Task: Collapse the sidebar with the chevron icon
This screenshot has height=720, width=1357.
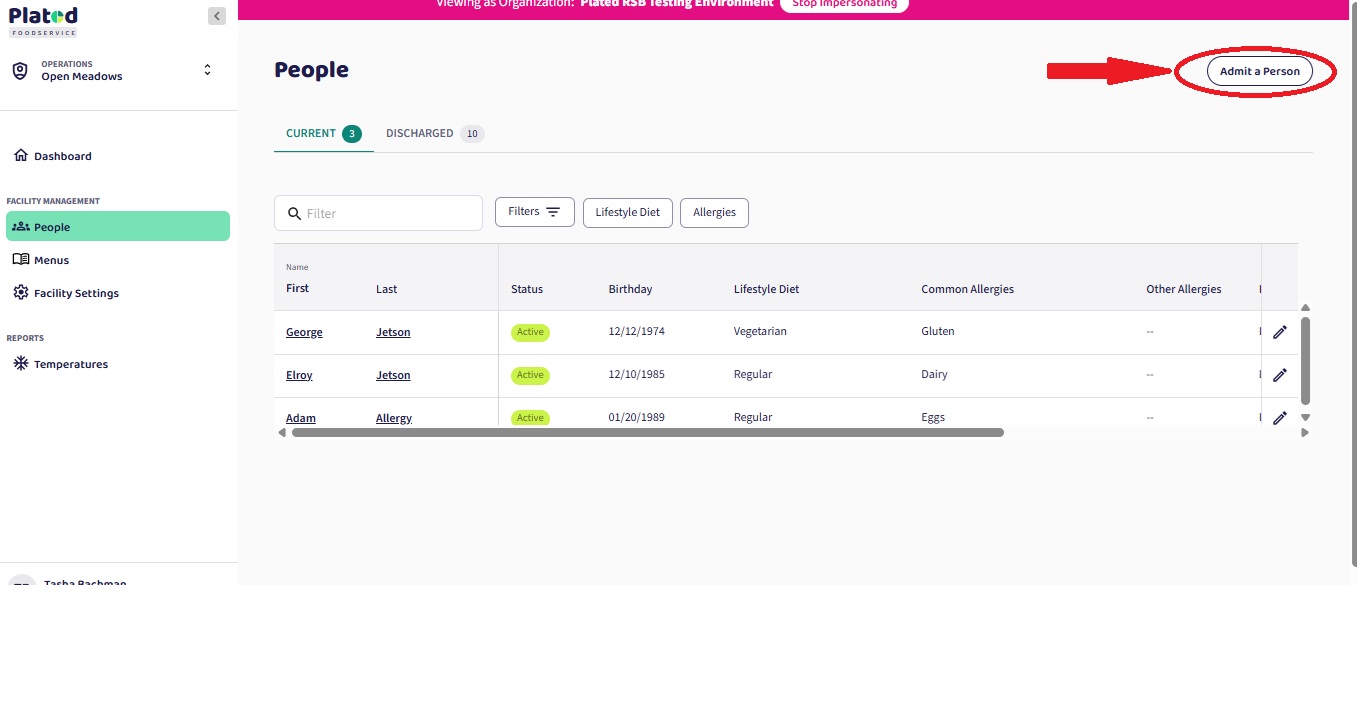Action: (x=217, y=16)
